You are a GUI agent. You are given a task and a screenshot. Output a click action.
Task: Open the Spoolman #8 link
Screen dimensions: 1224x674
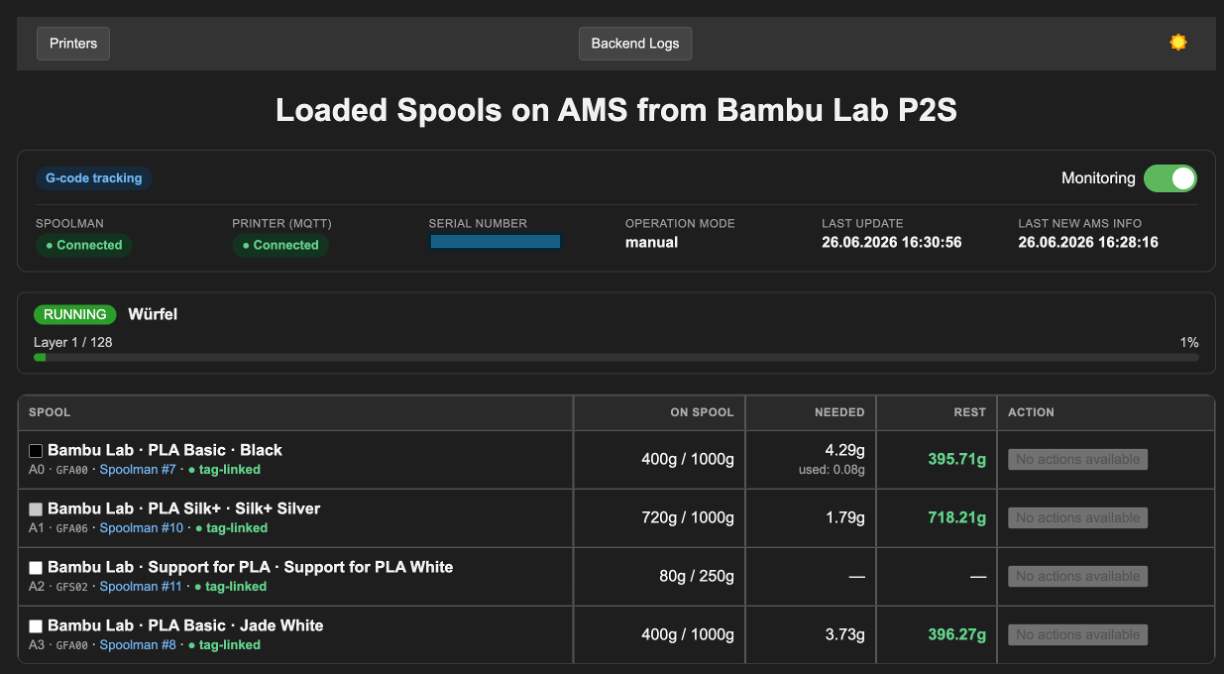coord(138,645)
